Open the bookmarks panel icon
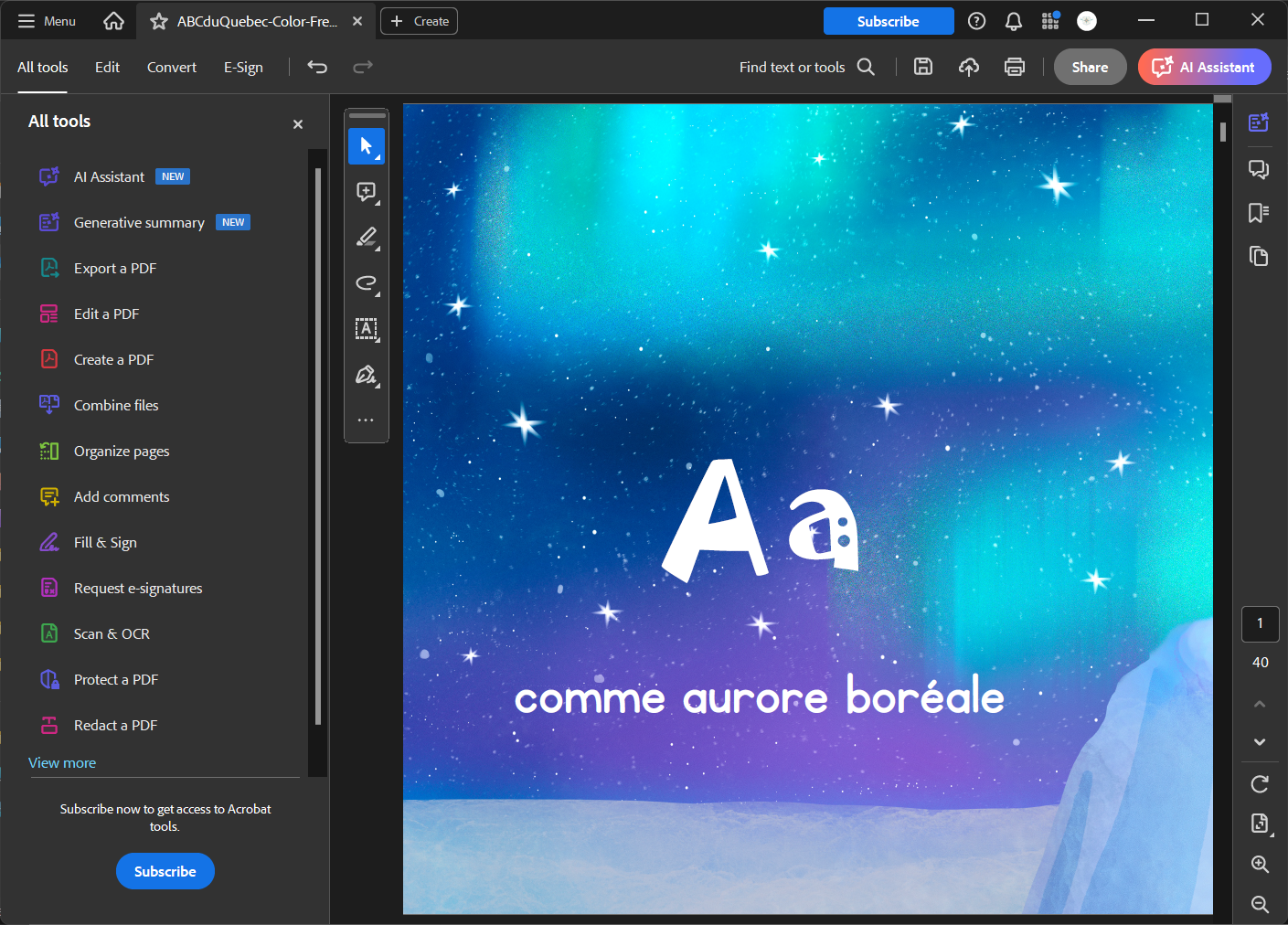The height and width of the screenshot is (925, 1288). (x=1259, y=213)
